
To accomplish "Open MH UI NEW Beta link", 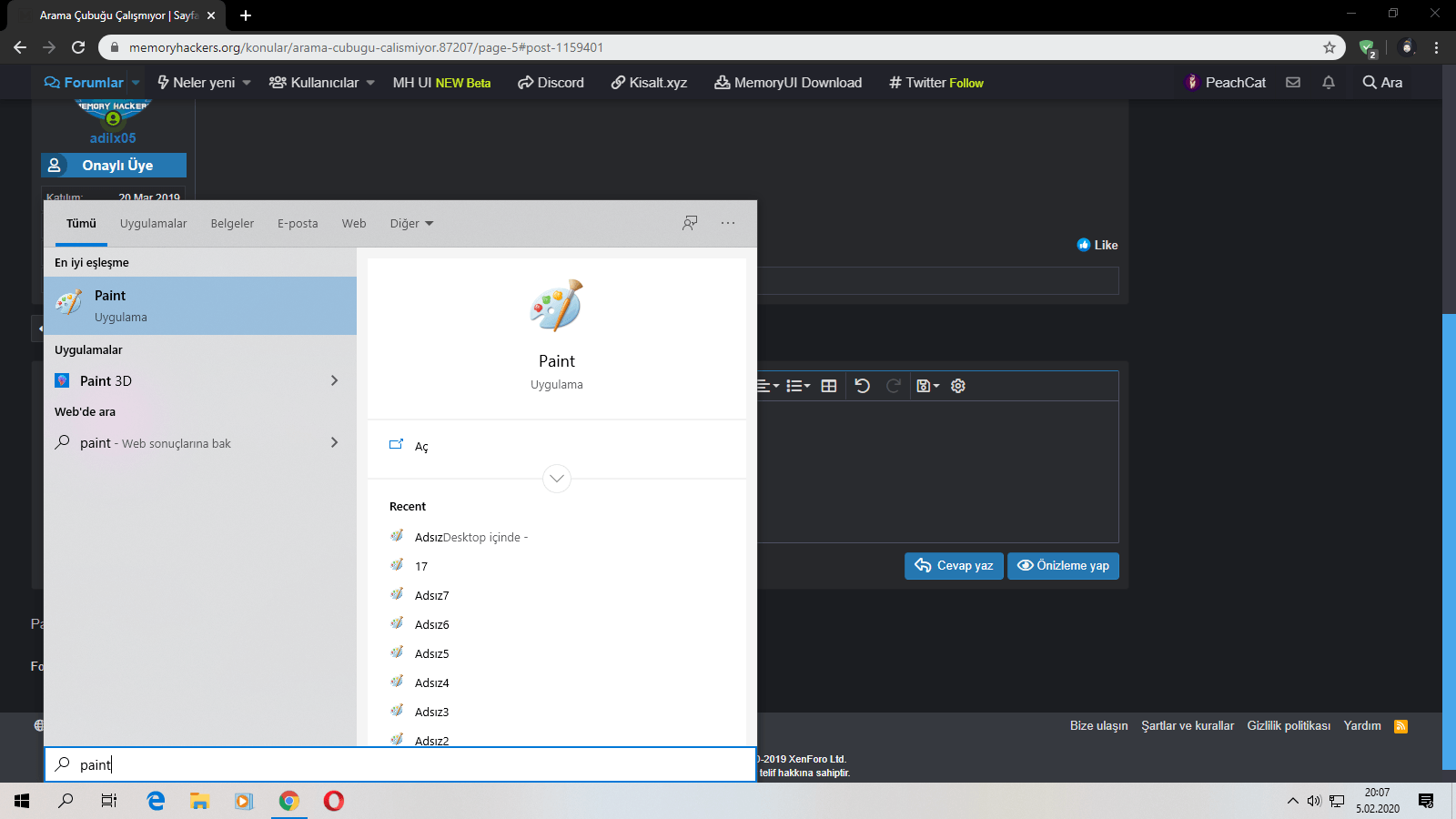I will [x=441, y=83].
